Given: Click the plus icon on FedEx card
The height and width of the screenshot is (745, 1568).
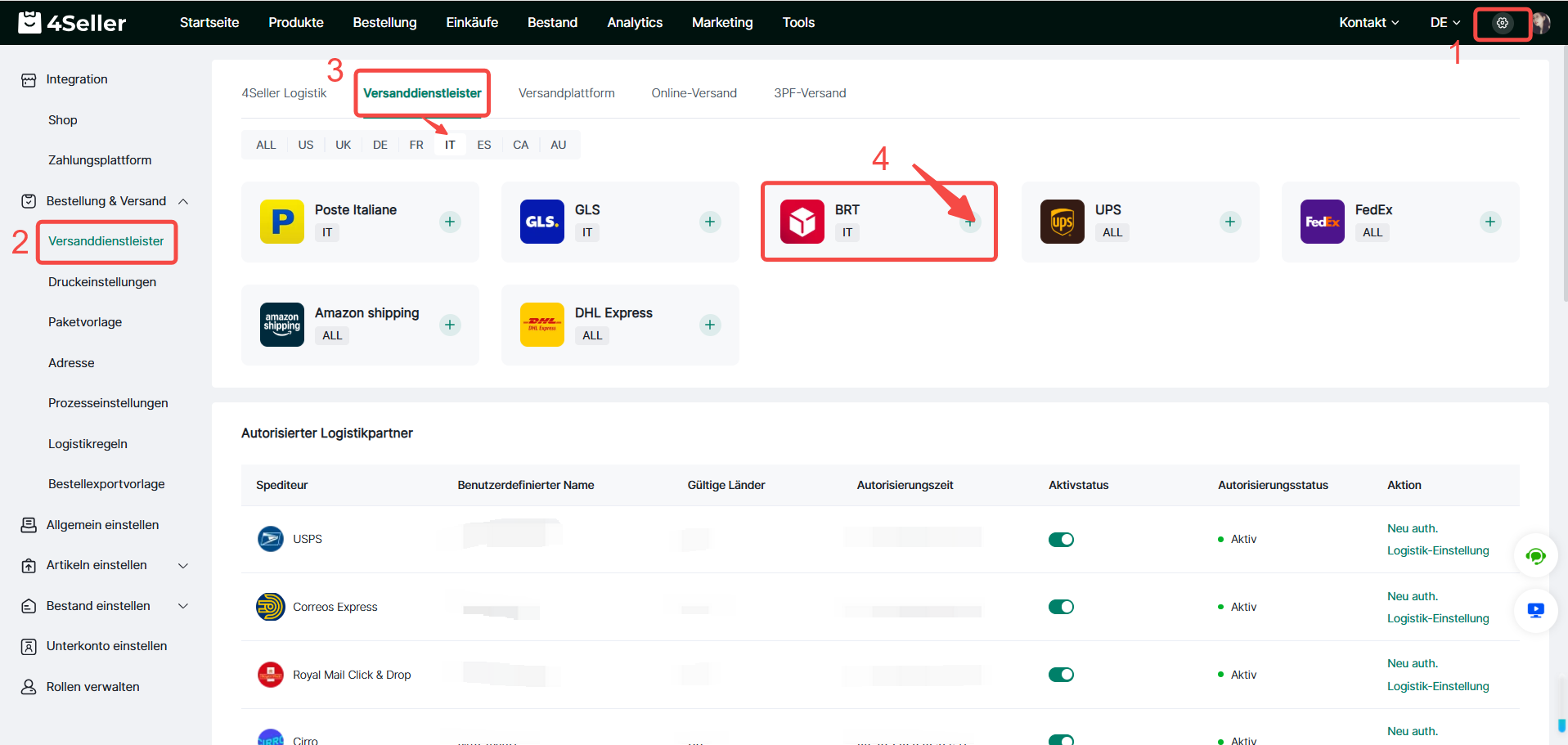Looking at the screenshot, I should pyautogui.click(x=1490, y=222).
